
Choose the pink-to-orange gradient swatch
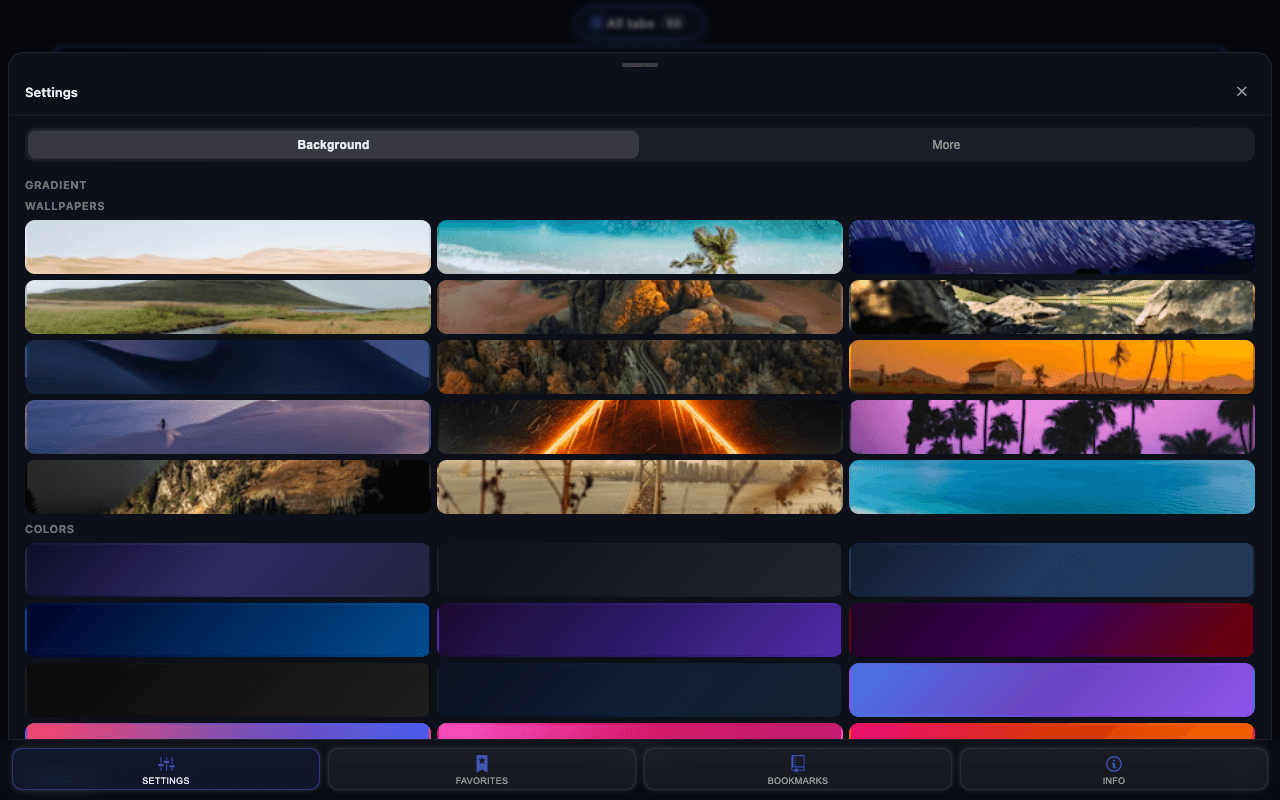1052,731
